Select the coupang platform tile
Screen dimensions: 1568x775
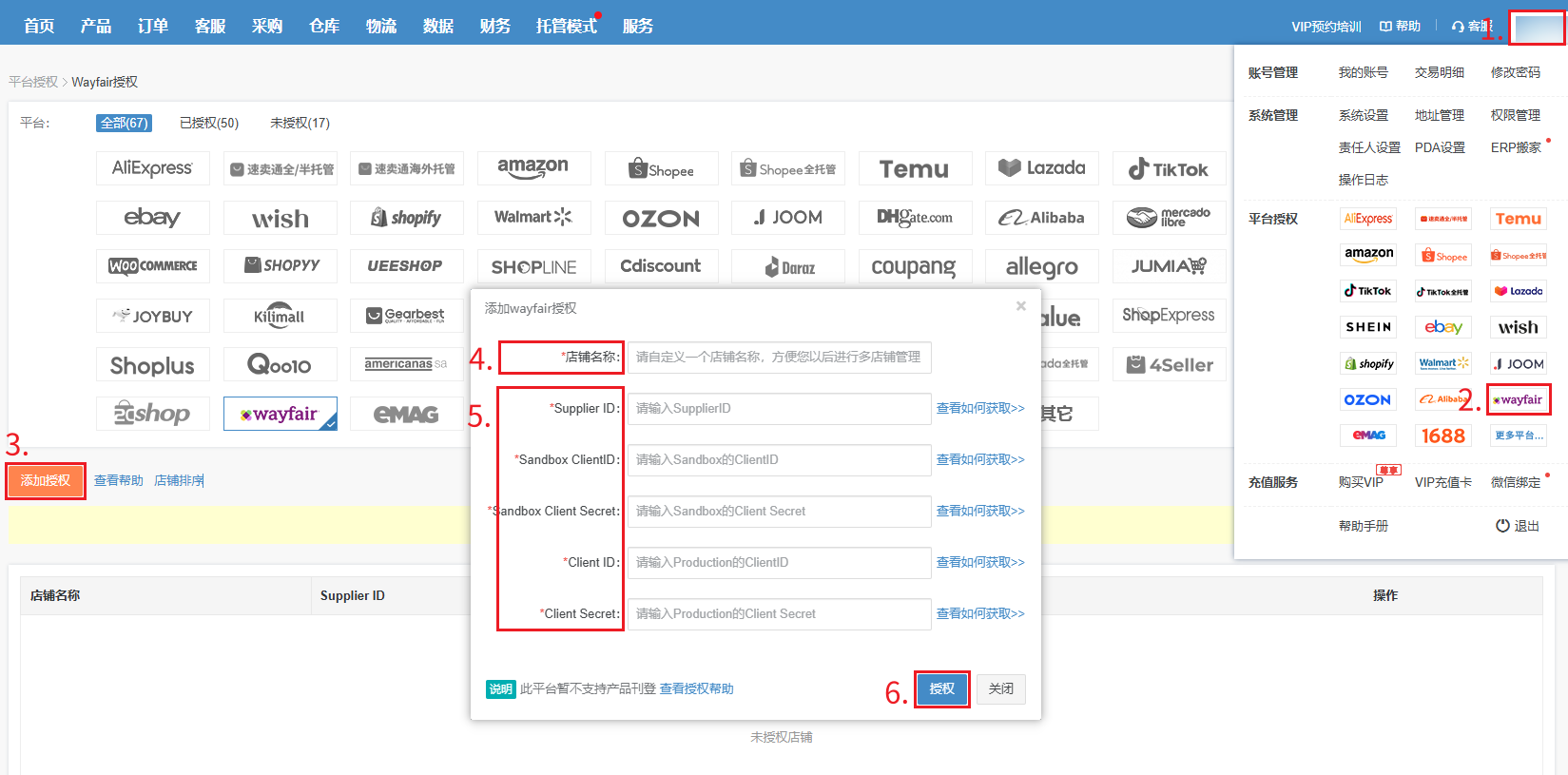click(x=915, y=266)
